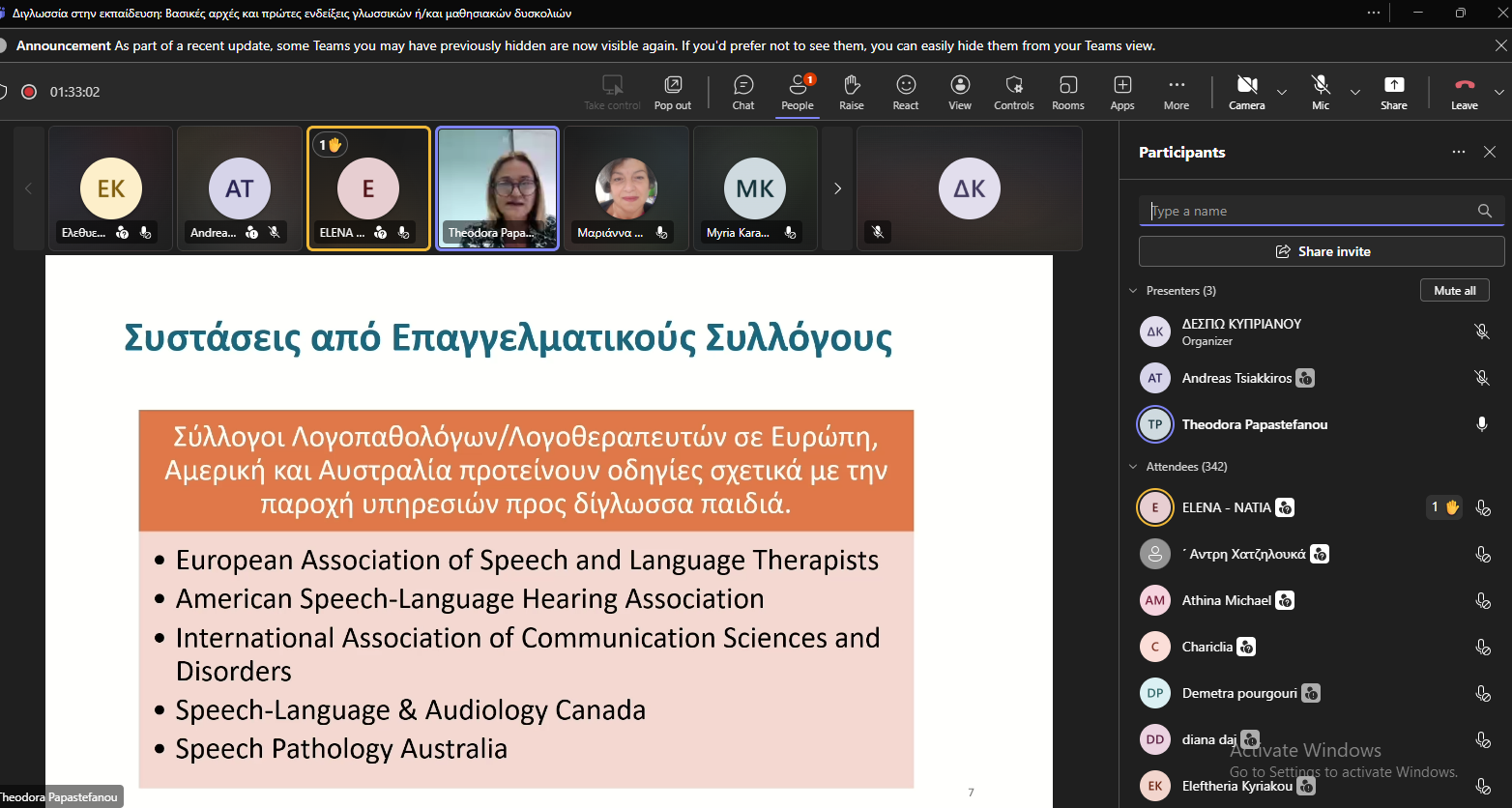Open the React emoji menu
The height and width of the screenshot is (808, 1512).
coord(905,92)
